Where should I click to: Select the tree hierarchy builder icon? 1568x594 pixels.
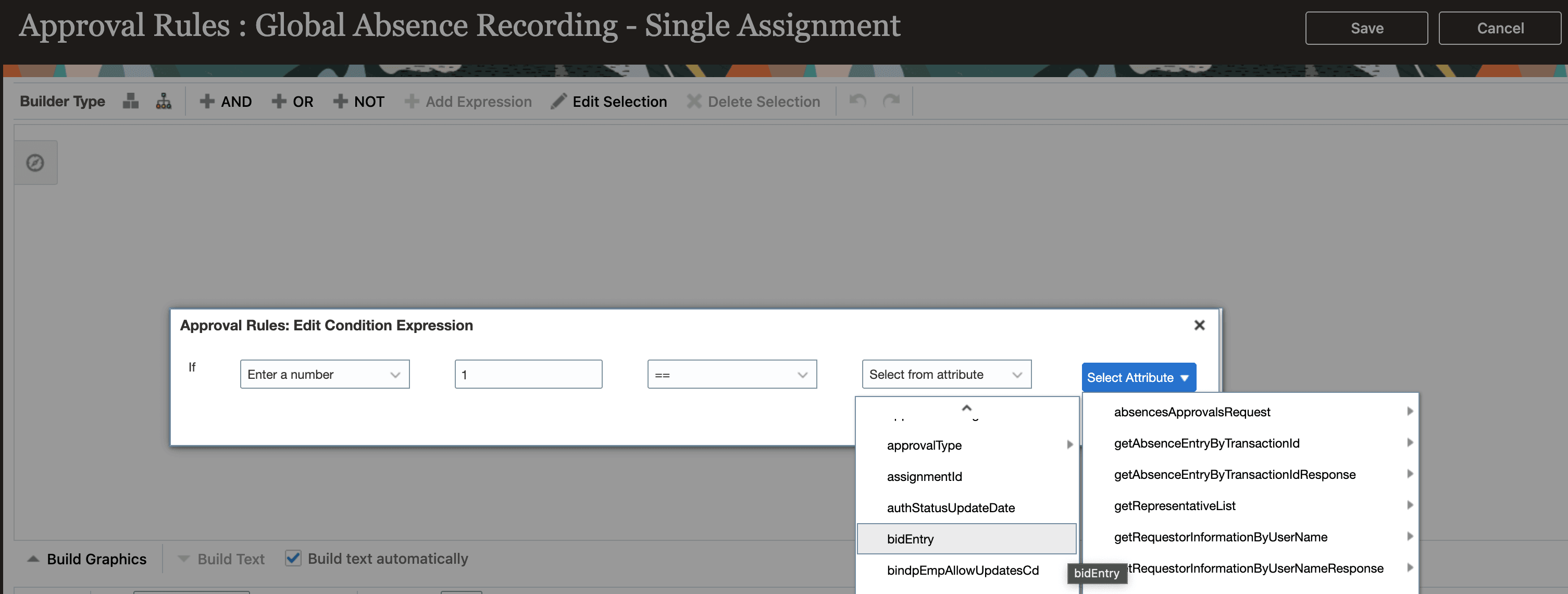163,101
